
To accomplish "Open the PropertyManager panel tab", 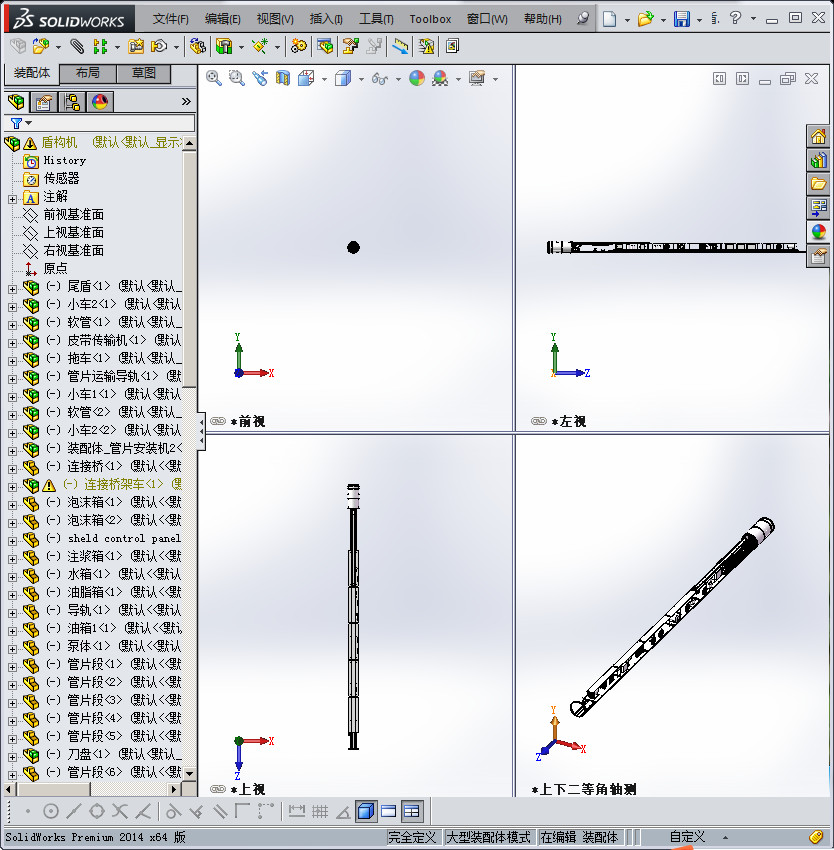I will 43,102.
